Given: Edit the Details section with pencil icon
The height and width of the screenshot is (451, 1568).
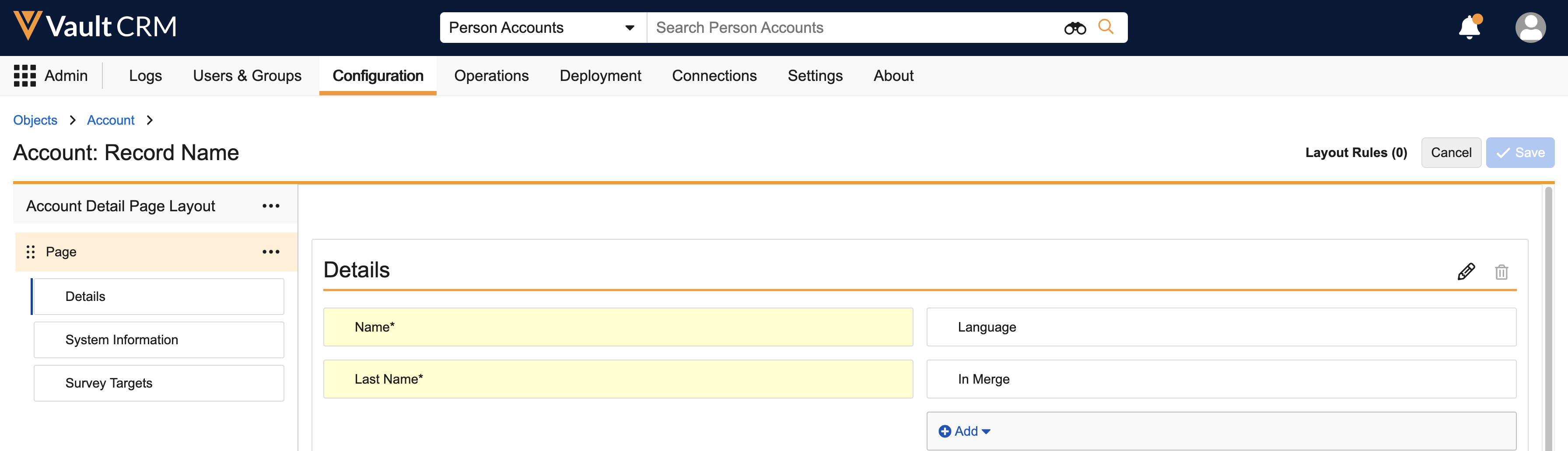Looking at the screenshot, I should coord(1466,272).
